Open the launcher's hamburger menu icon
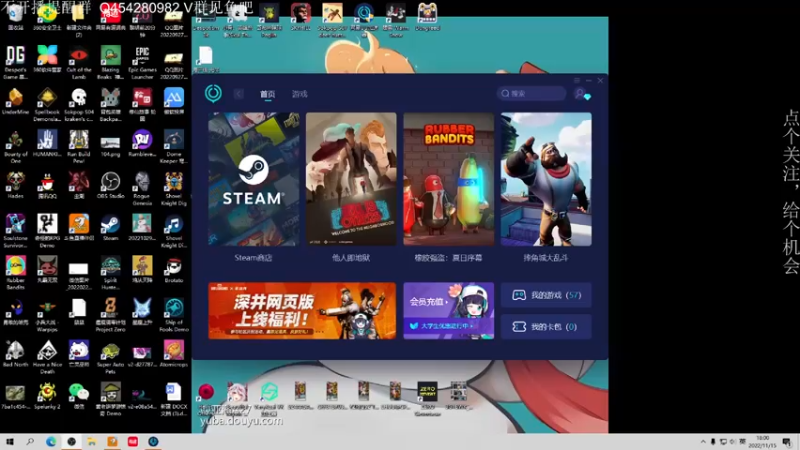 [577, 81]
